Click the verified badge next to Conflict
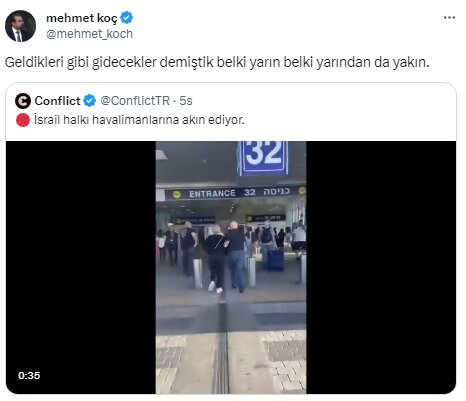Image resolution: width=466 pixels, height=401 pixels. [x=89, y=101]
